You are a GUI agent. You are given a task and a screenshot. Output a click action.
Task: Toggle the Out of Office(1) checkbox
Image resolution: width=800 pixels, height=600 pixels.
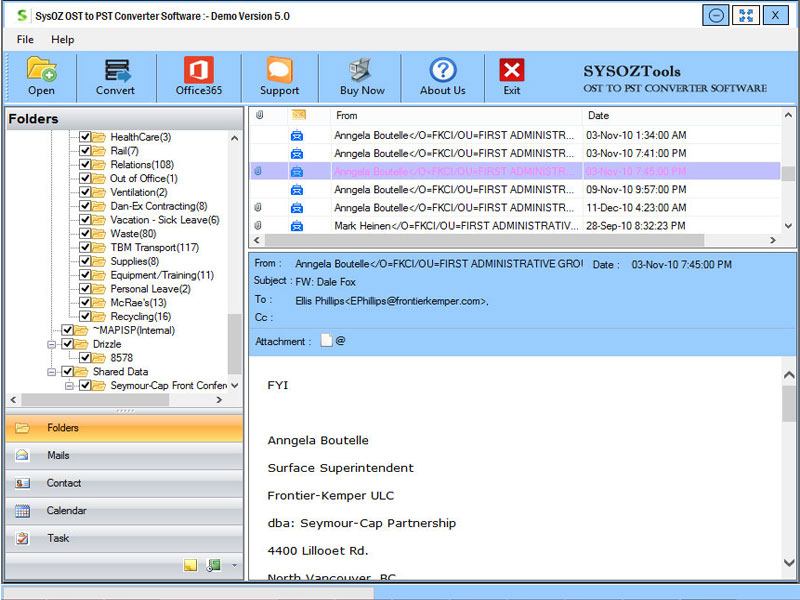click(x=85, y=178)
